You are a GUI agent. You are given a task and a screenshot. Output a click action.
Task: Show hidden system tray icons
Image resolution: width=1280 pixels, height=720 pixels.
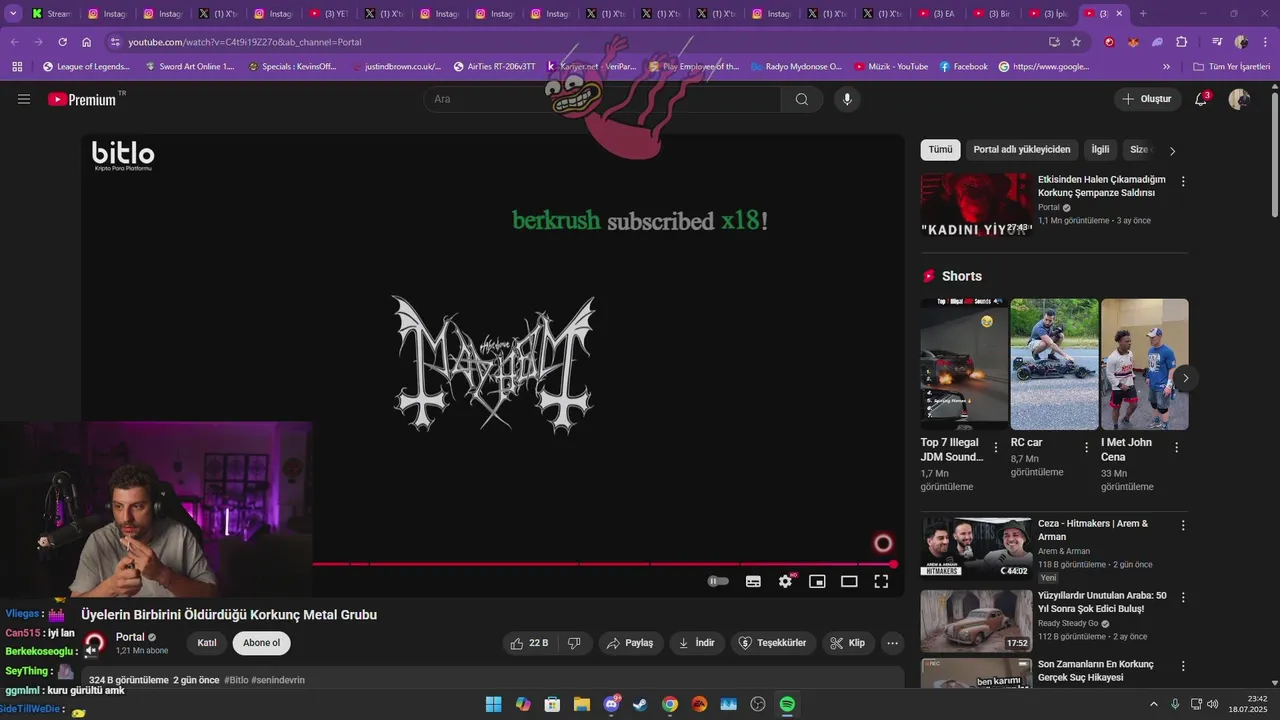(x=1153, y=704)
